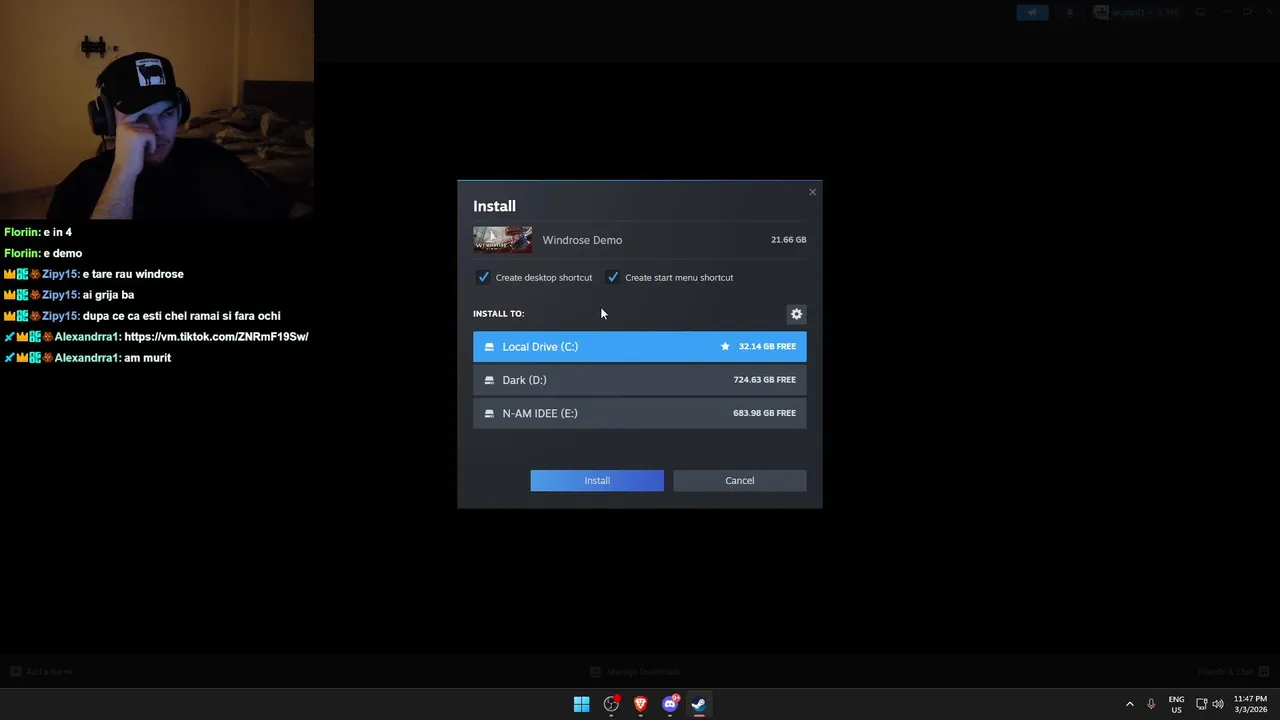
Task: Open ENG US language switcher
Action: tap(1176, 704)
